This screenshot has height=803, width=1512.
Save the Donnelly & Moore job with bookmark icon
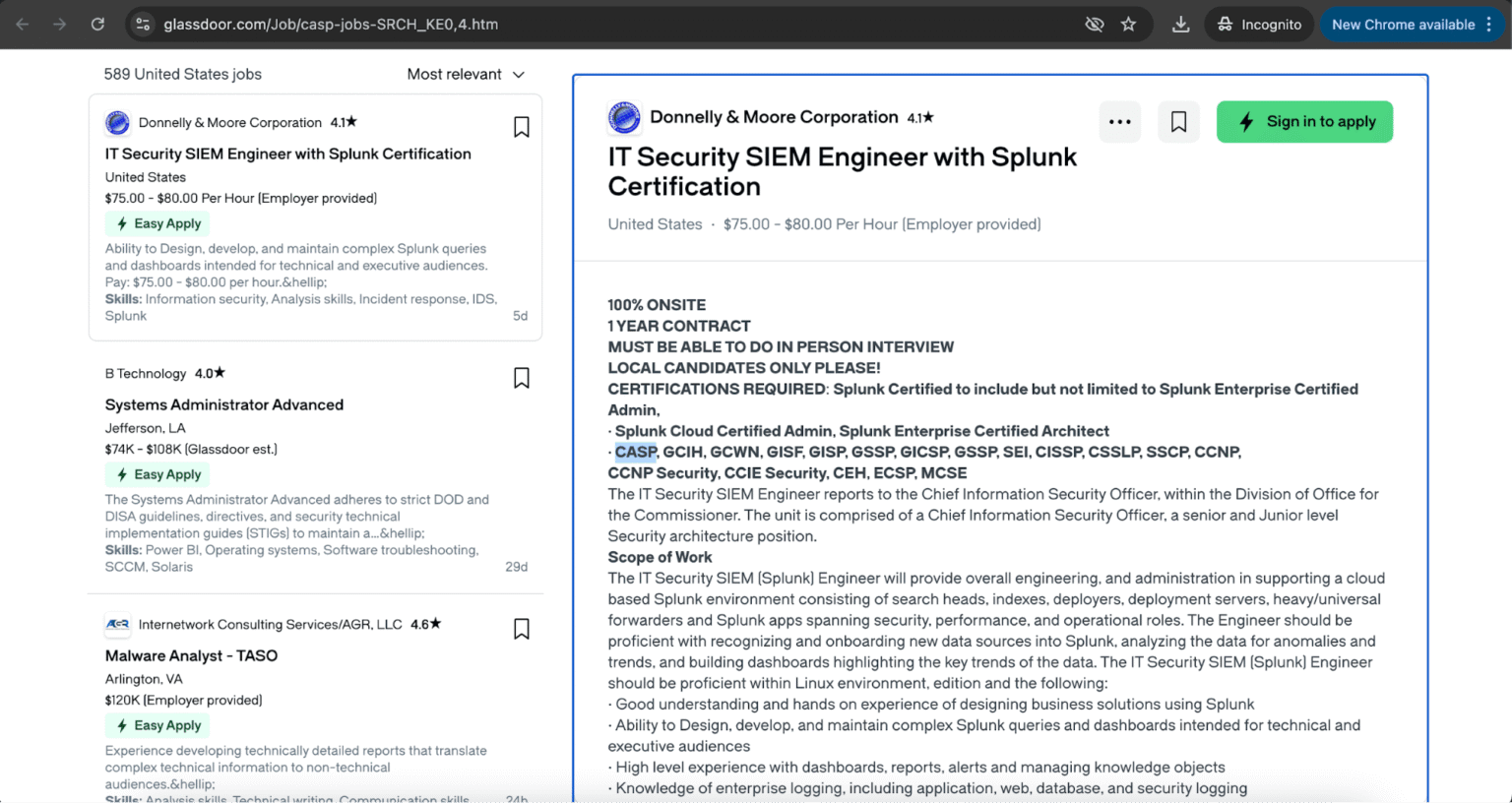click(x=522, y=127)
